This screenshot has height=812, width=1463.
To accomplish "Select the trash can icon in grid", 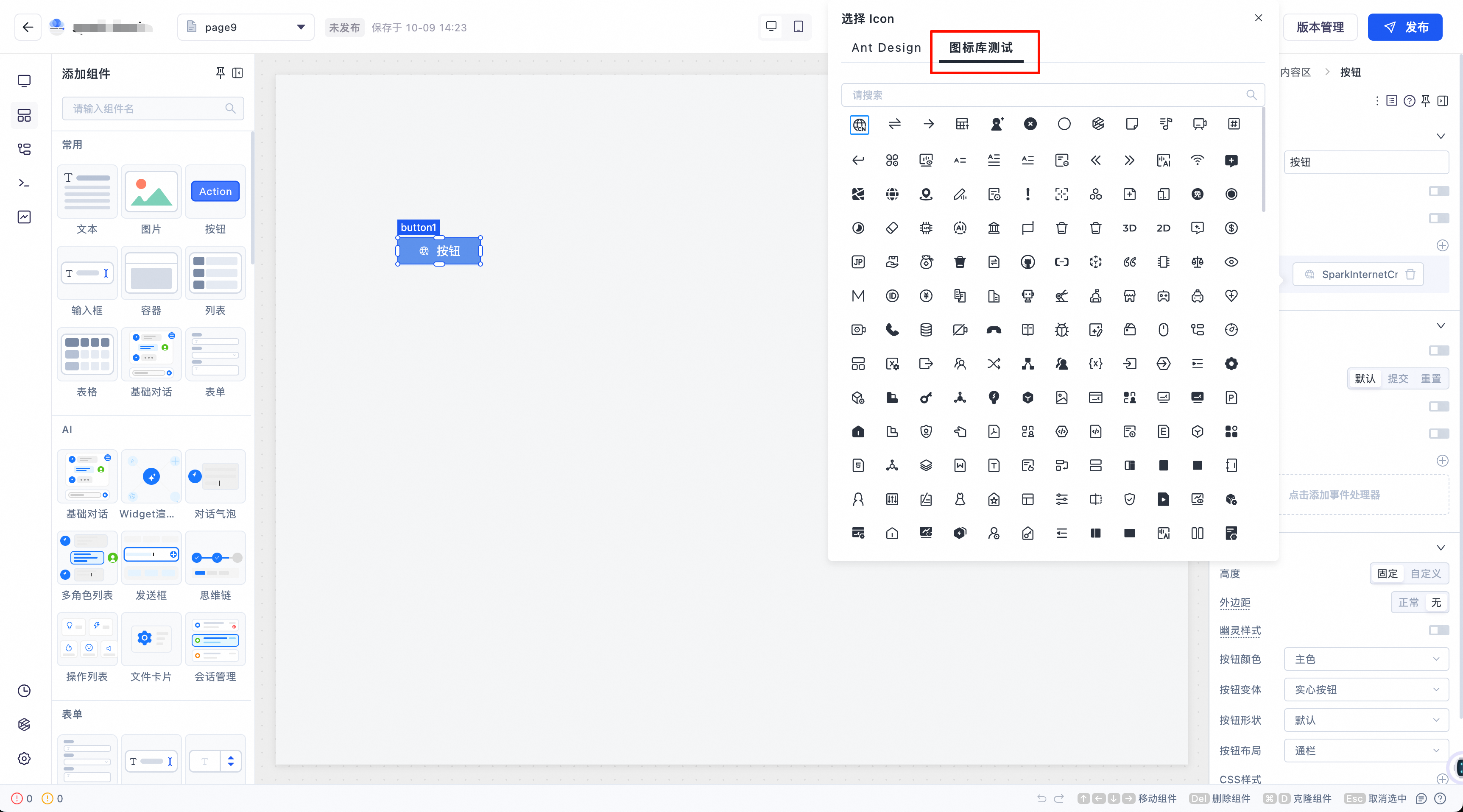I will point(1061,228).
